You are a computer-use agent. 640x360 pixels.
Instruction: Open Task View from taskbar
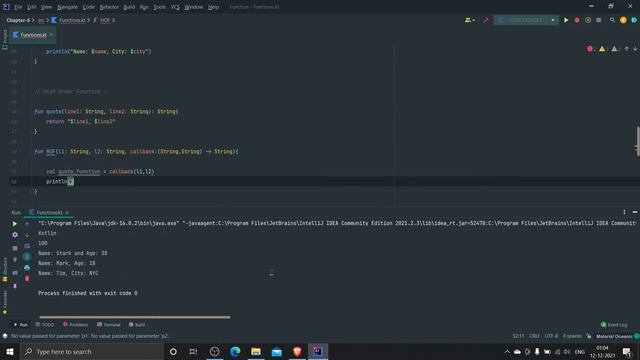click(193, 351)
